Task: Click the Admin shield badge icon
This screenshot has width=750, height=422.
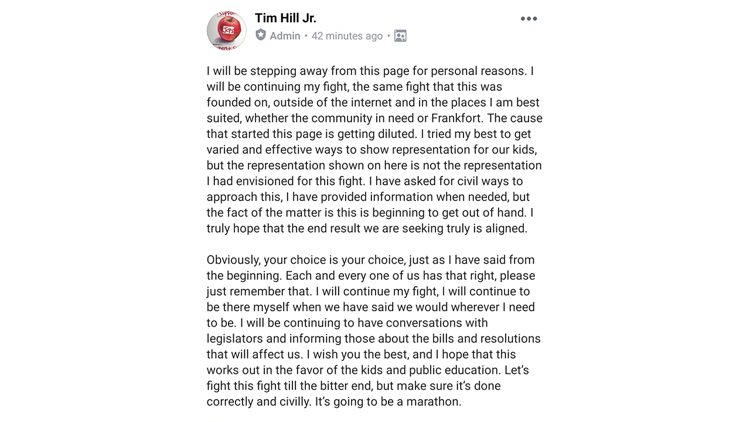Action: 261,35
